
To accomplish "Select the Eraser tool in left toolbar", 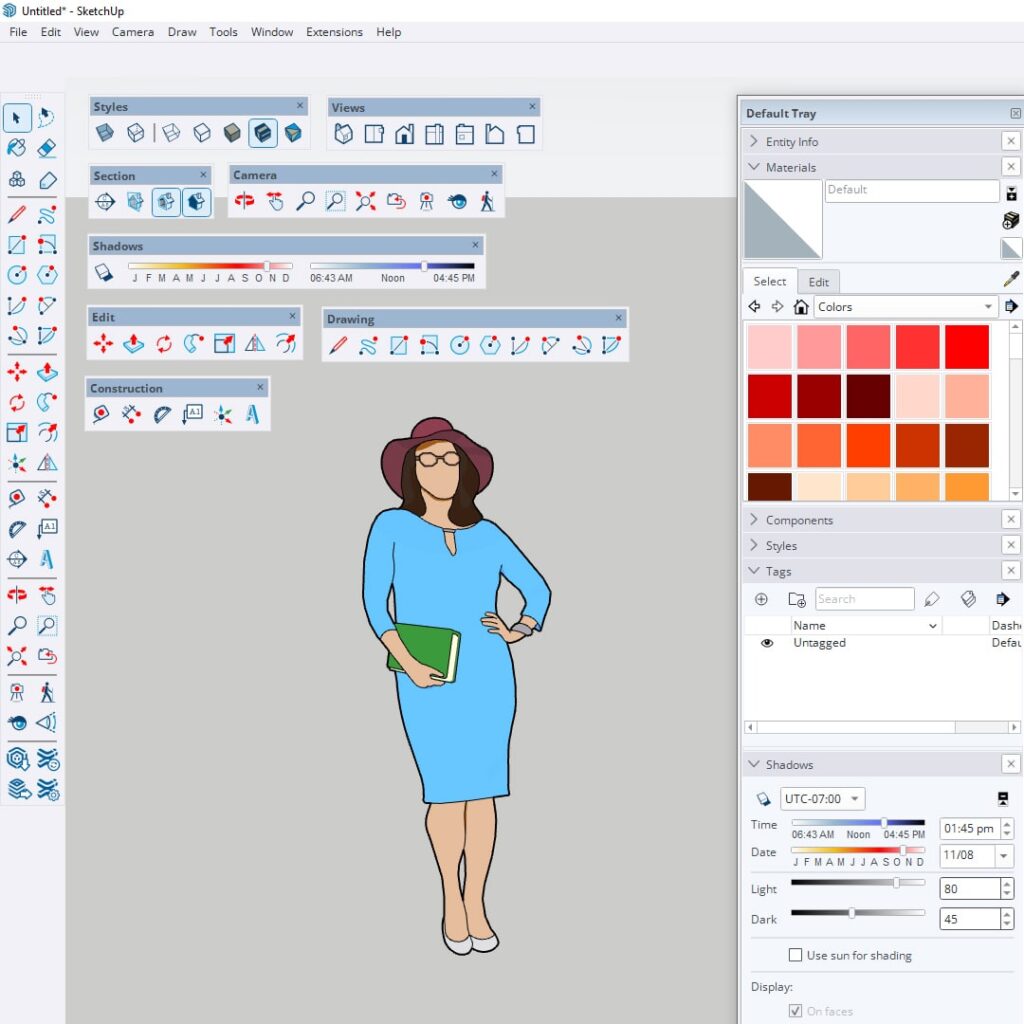I will pos(46,149).
